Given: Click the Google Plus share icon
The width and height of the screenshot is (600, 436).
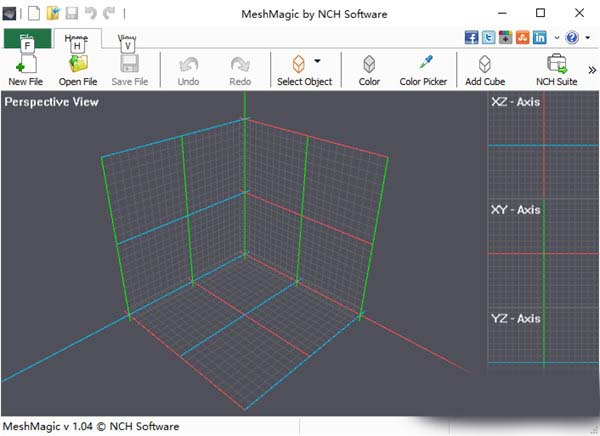Looking at the screenshot, I should 505,38.
